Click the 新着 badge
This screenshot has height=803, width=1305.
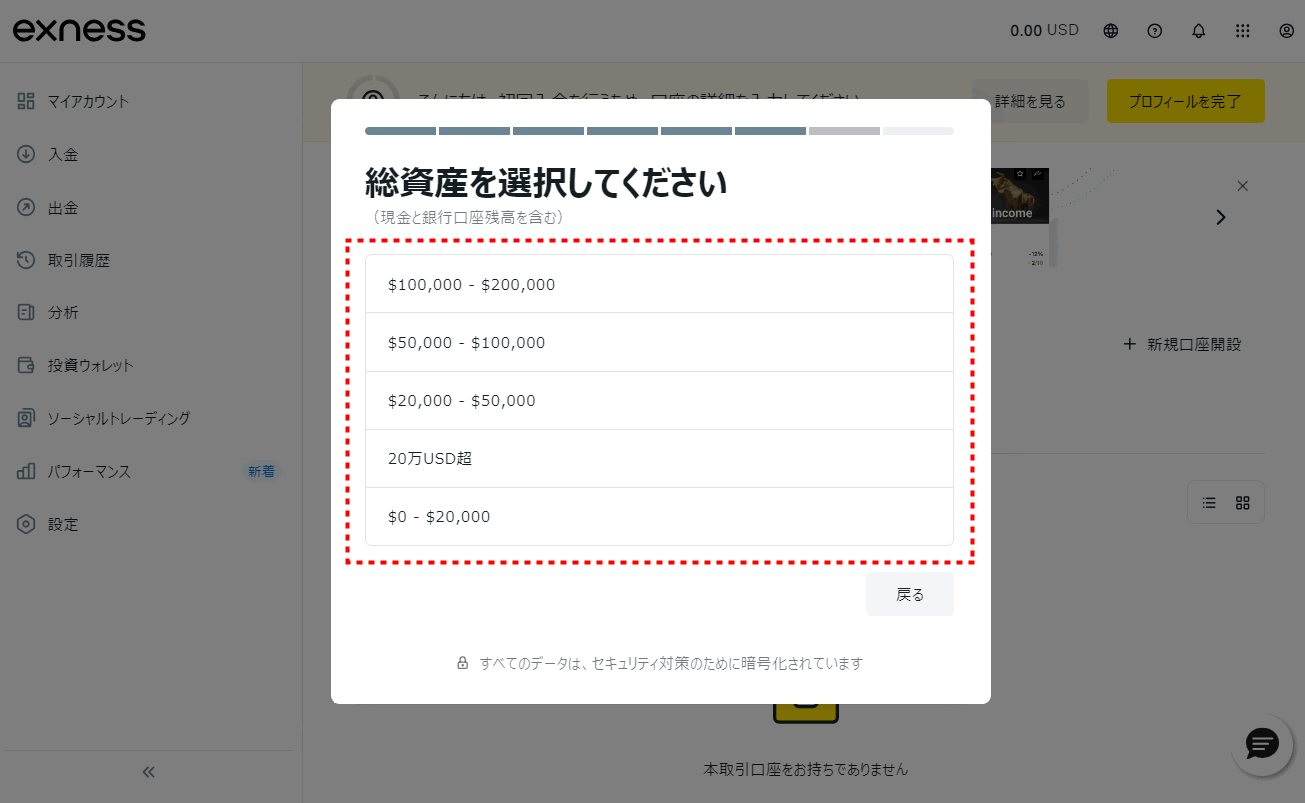[x=262, y=471]
